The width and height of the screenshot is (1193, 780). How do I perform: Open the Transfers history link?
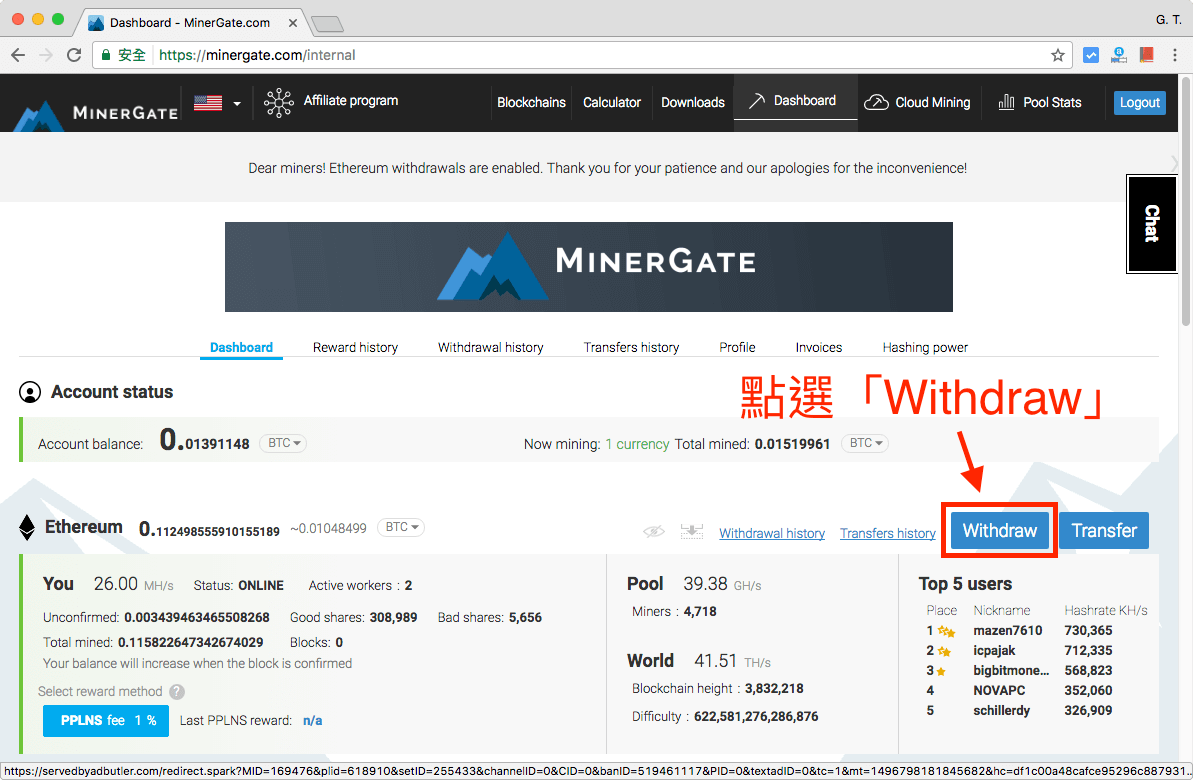coord(887,533)
